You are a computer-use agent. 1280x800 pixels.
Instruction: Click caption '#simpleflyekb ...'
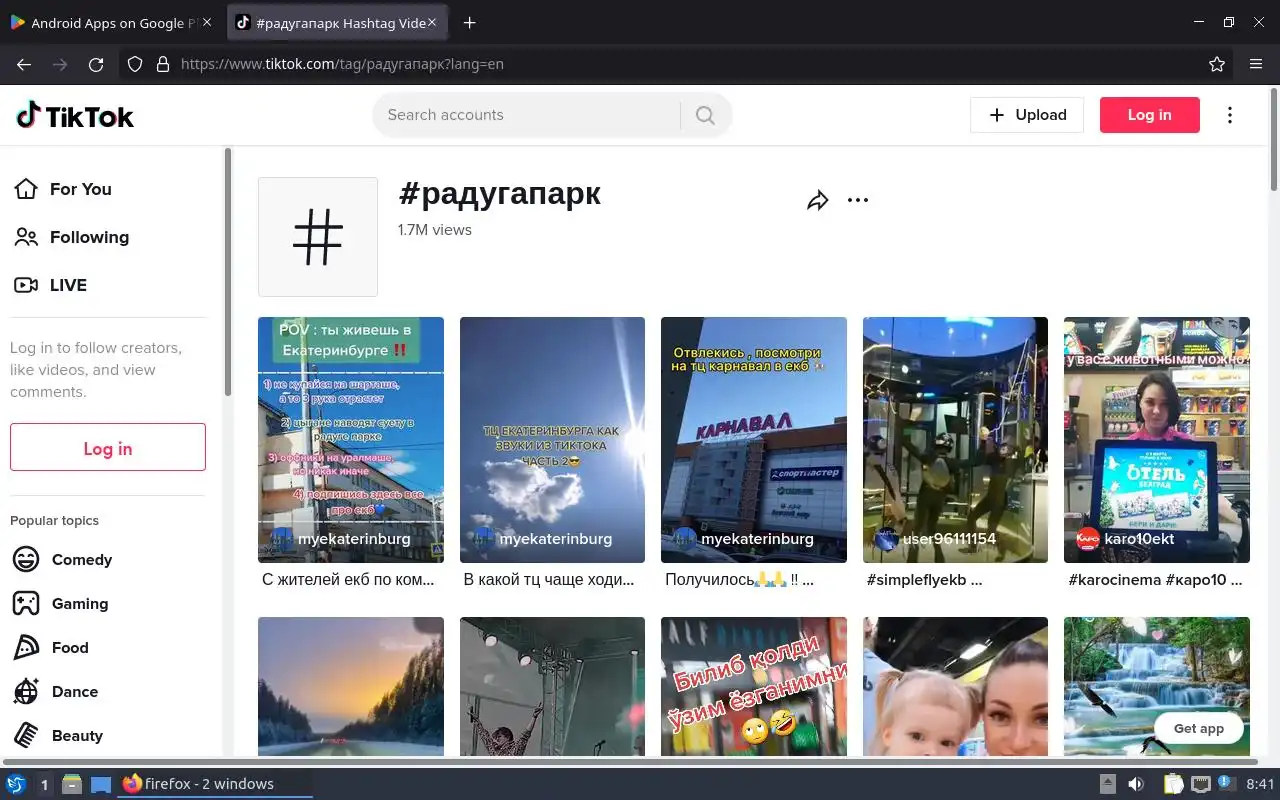coord(924,580)
